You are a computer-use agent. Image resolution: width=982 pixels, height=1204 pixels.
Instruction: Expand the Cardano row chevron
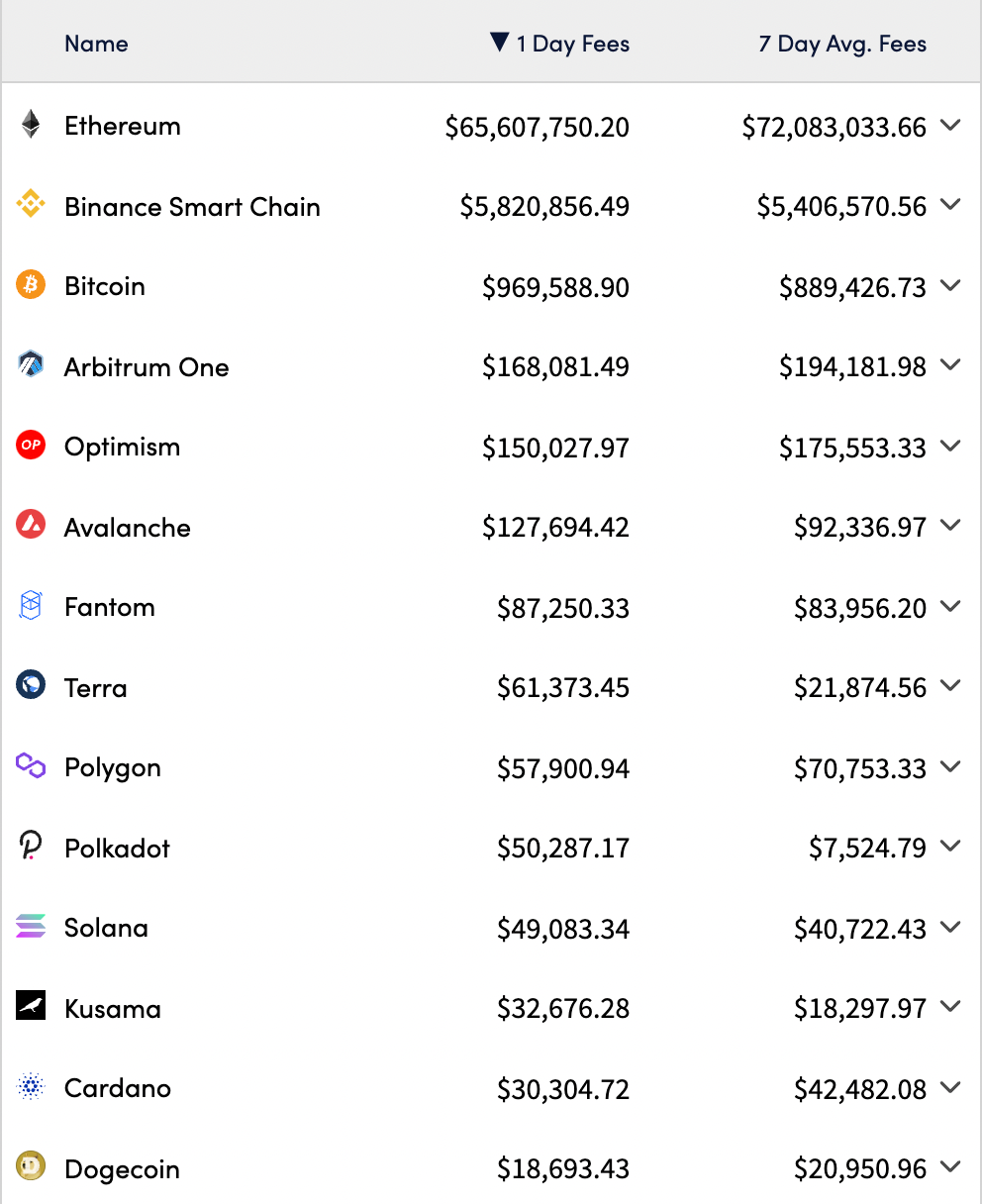click(x=950, y=1088)
